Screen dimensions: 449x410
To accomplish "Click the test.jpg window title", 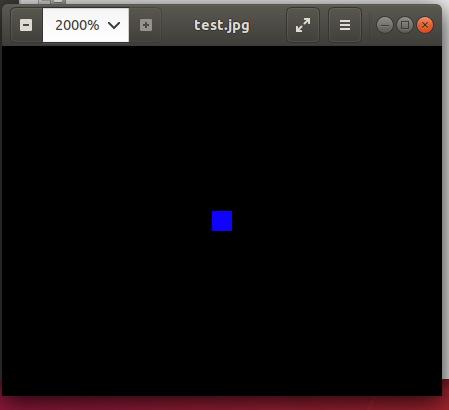I will coord(222,25).
